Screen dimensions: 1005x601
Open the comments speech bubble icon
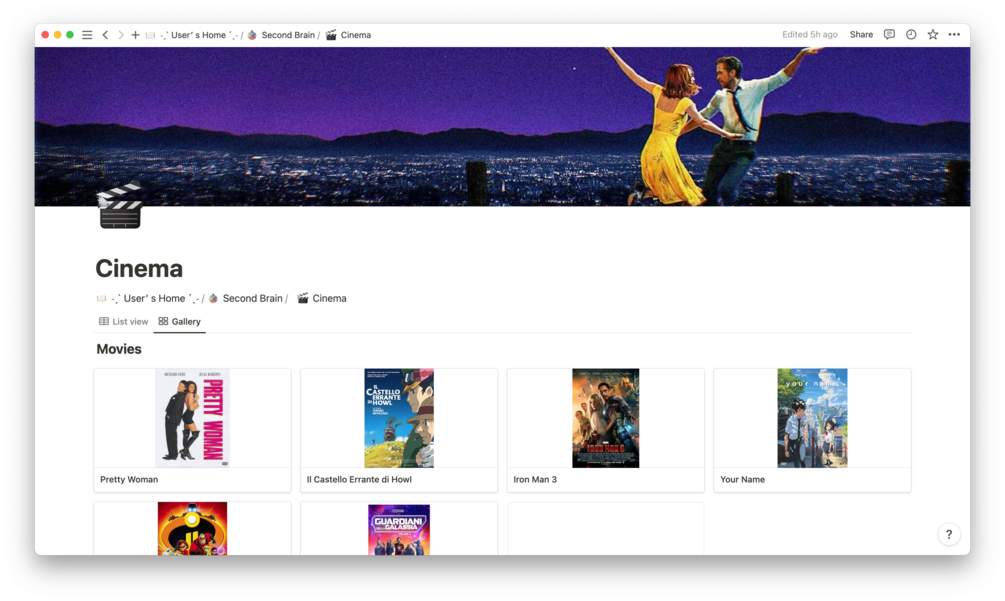[x=889, y=35]
